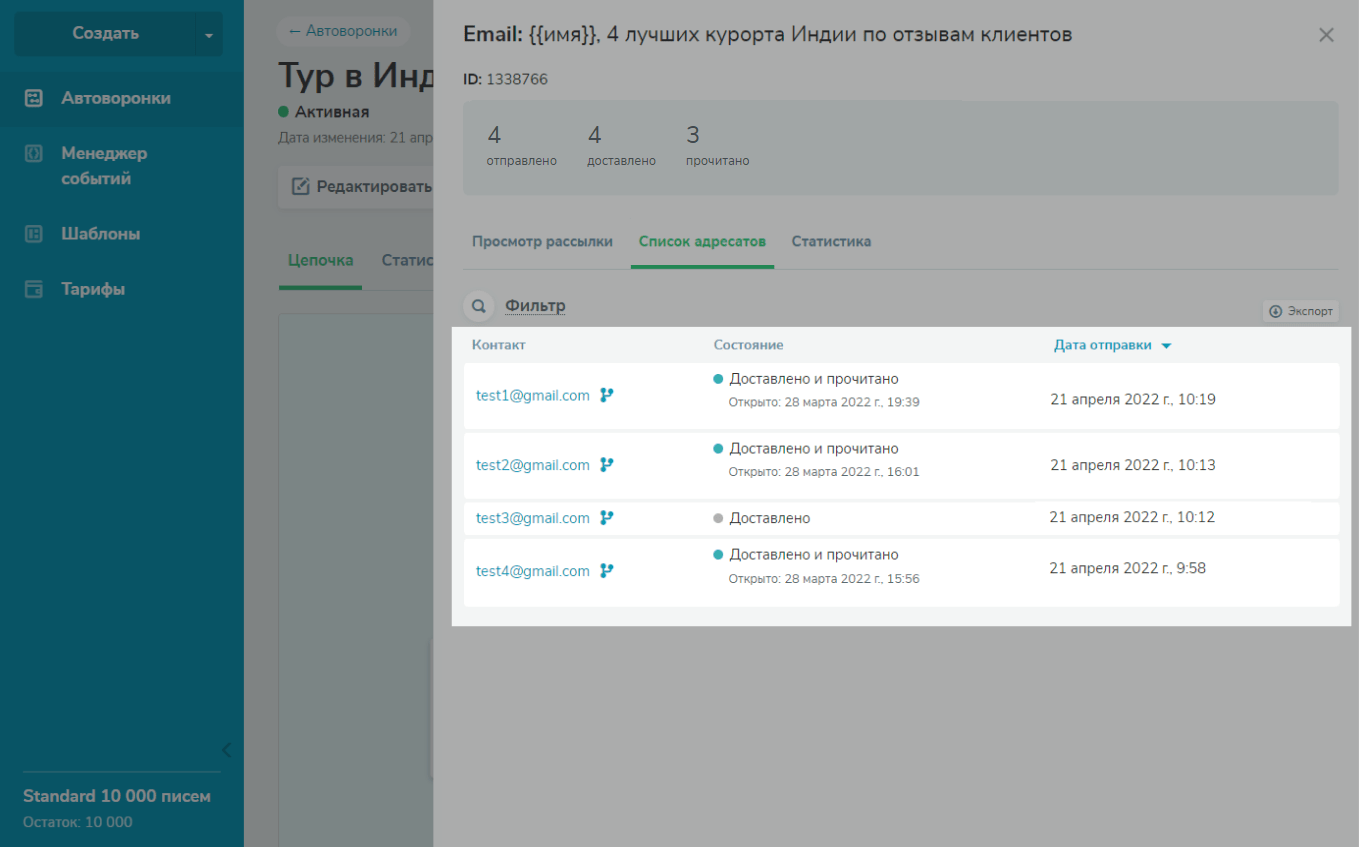Select the Список адресатов tab
1359x847 pixels.
pyautogui.click(x=702, y=242)
